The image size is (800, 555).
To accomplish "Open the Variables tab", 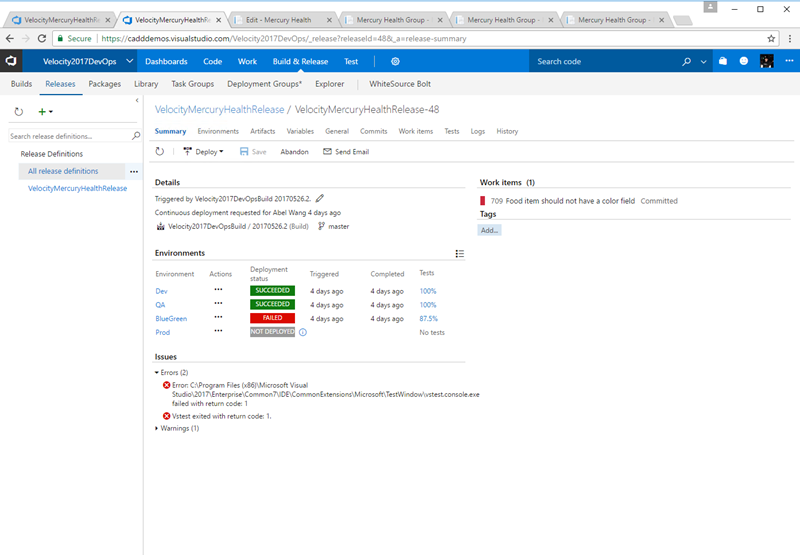I will [x=300, y=131].
